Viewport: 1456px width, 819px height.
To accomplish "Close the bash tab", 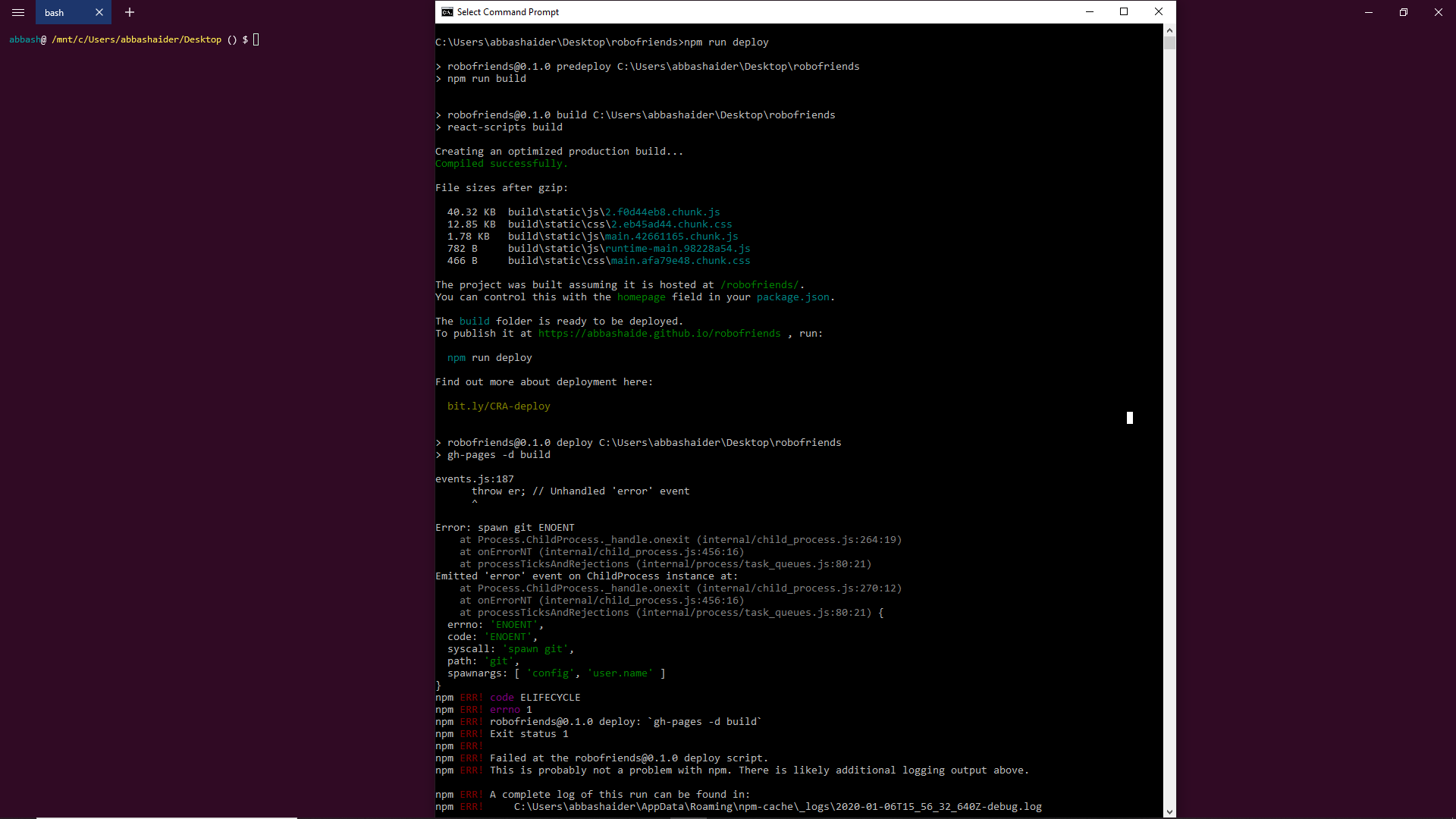I will coord(99,12).
